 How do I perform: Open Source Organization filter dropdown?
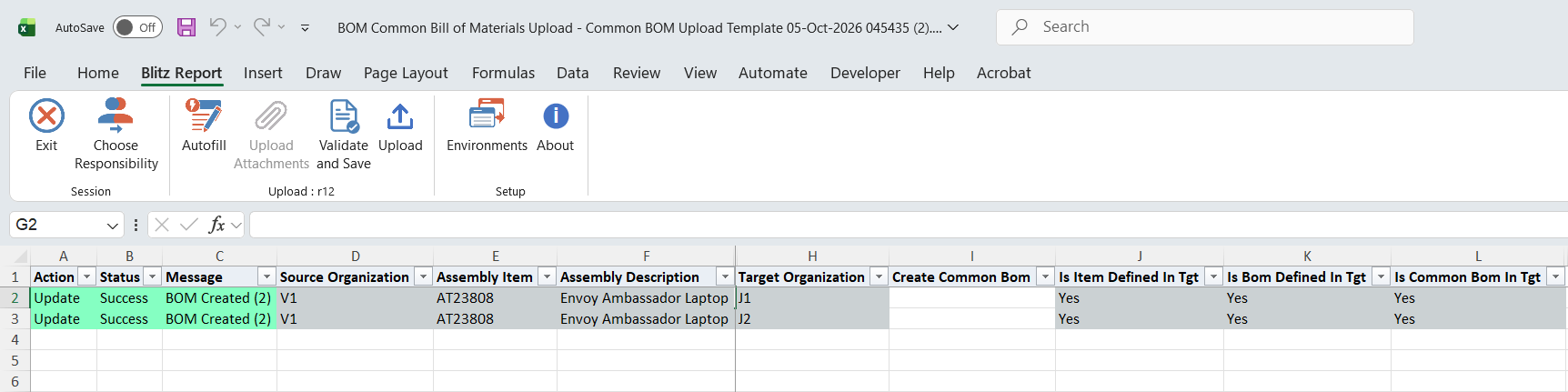pos(423,276)
